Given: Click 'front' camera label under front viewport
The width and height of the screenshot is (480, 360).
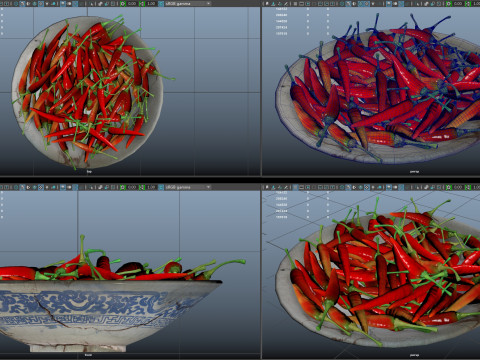Looking at the screenshot, I should (88, 355).
